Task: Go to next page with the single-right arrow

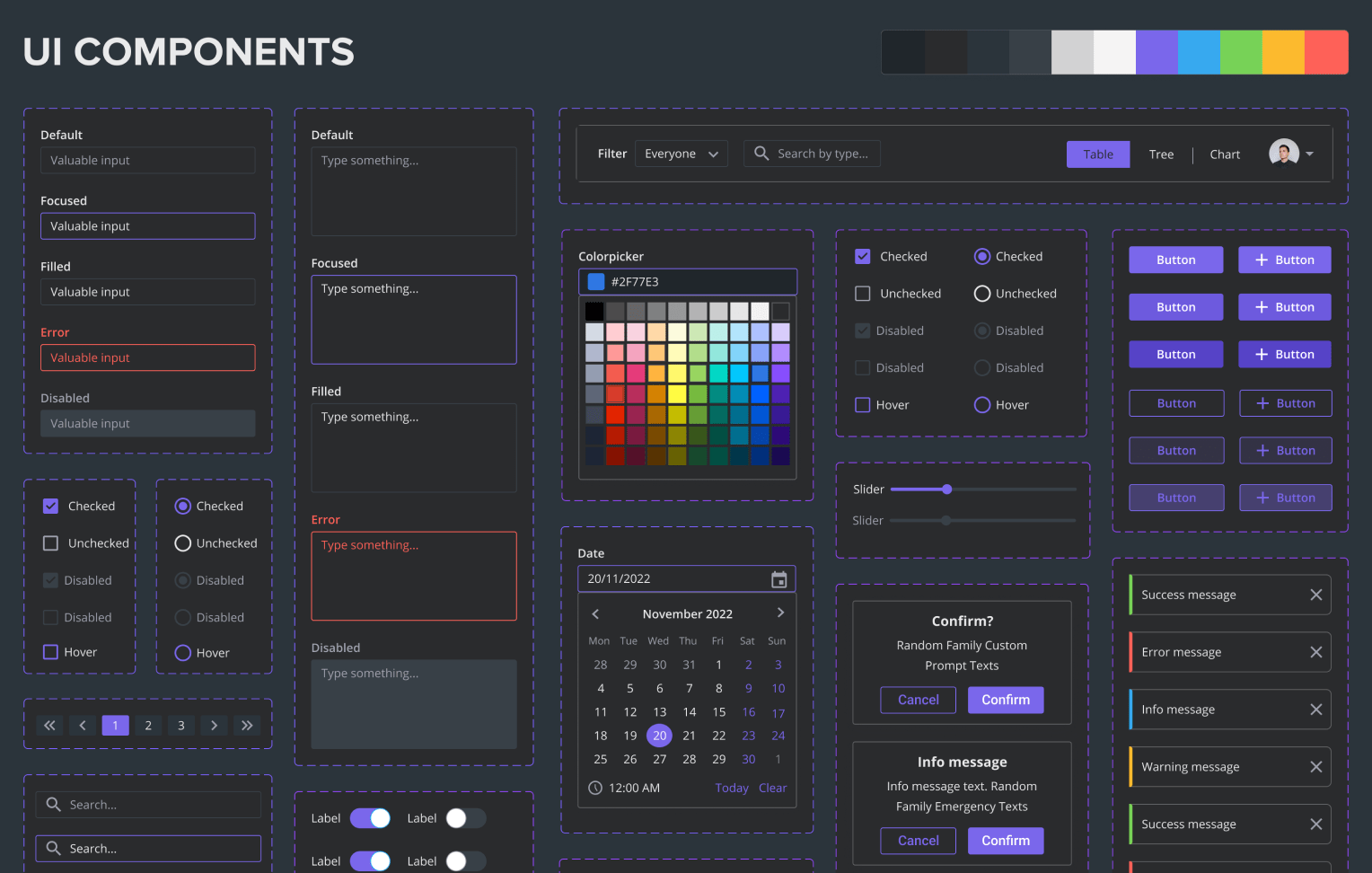Action: (214, 725)
